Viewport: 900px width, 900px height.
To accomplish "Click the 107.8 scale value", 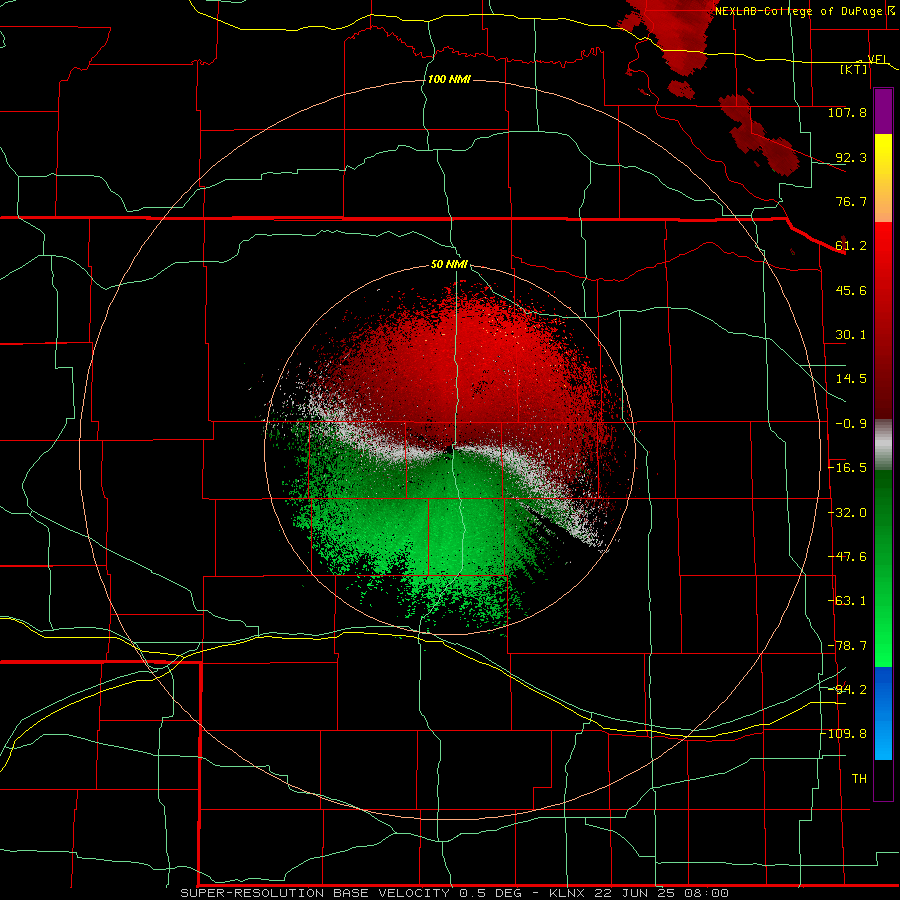I will point(847,112).
